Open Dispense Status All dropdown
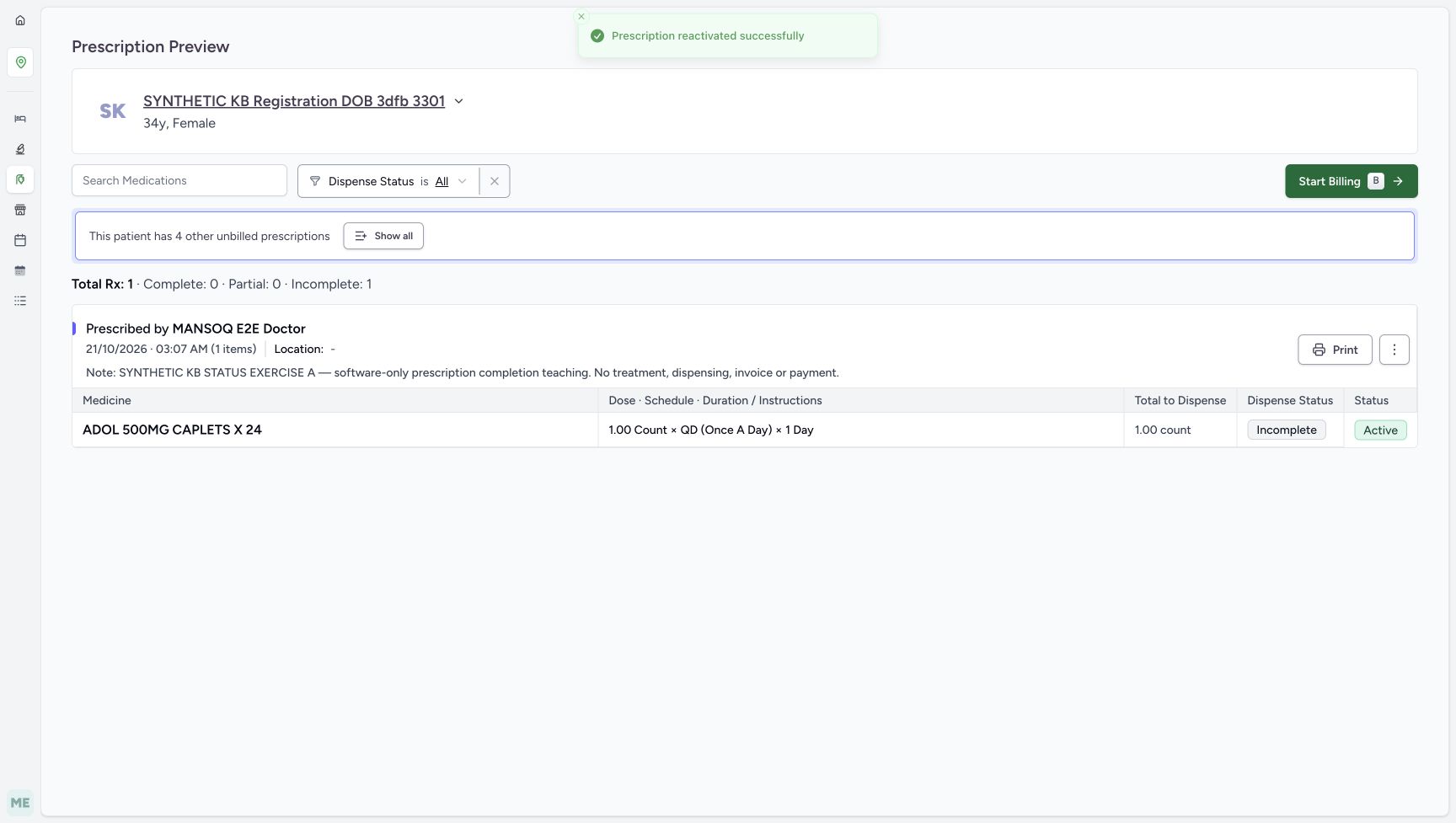This screenshot has height=823, width=1456. tap(451, 181)
